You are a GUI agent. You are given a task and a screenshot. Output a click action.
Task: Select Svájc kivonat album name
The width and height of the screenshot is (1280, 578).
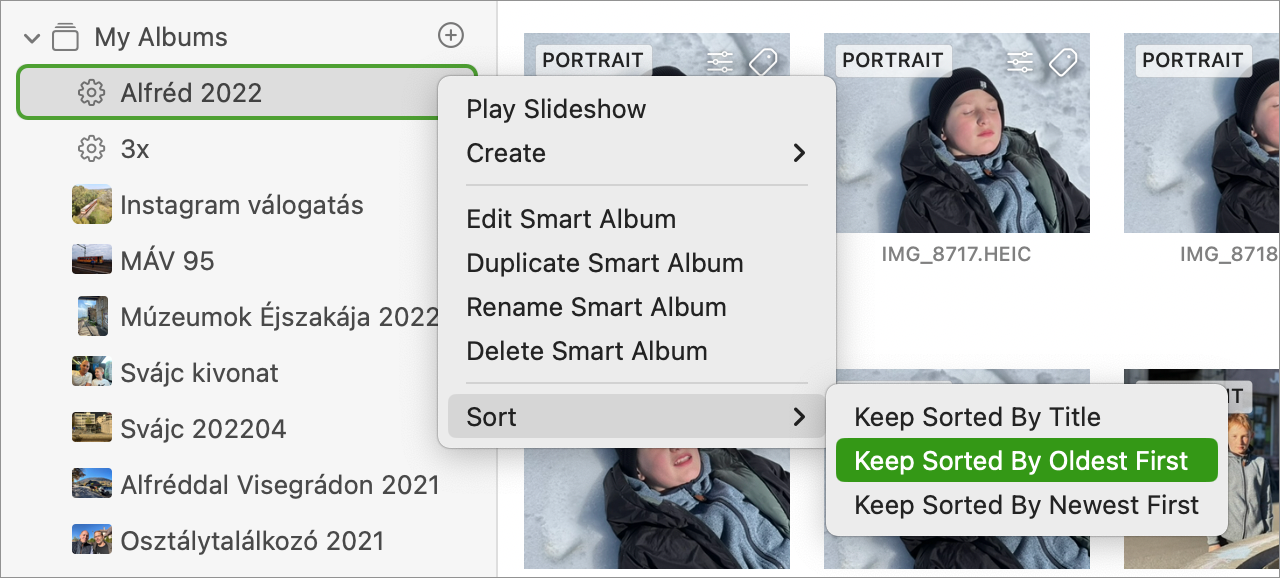click(x=200, y=373)
